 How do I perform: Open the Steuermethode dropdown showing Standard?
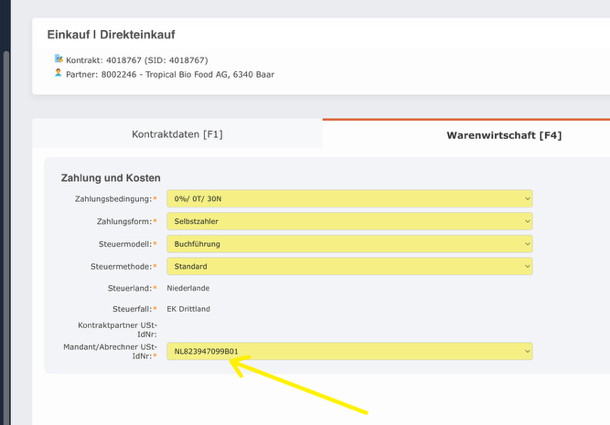tap(349, 266)
